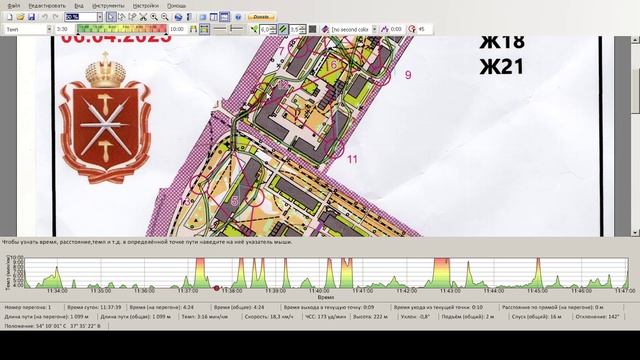The image size is (640, 360).
Task: Open the Помощь menu
Action: click(176, 6)
